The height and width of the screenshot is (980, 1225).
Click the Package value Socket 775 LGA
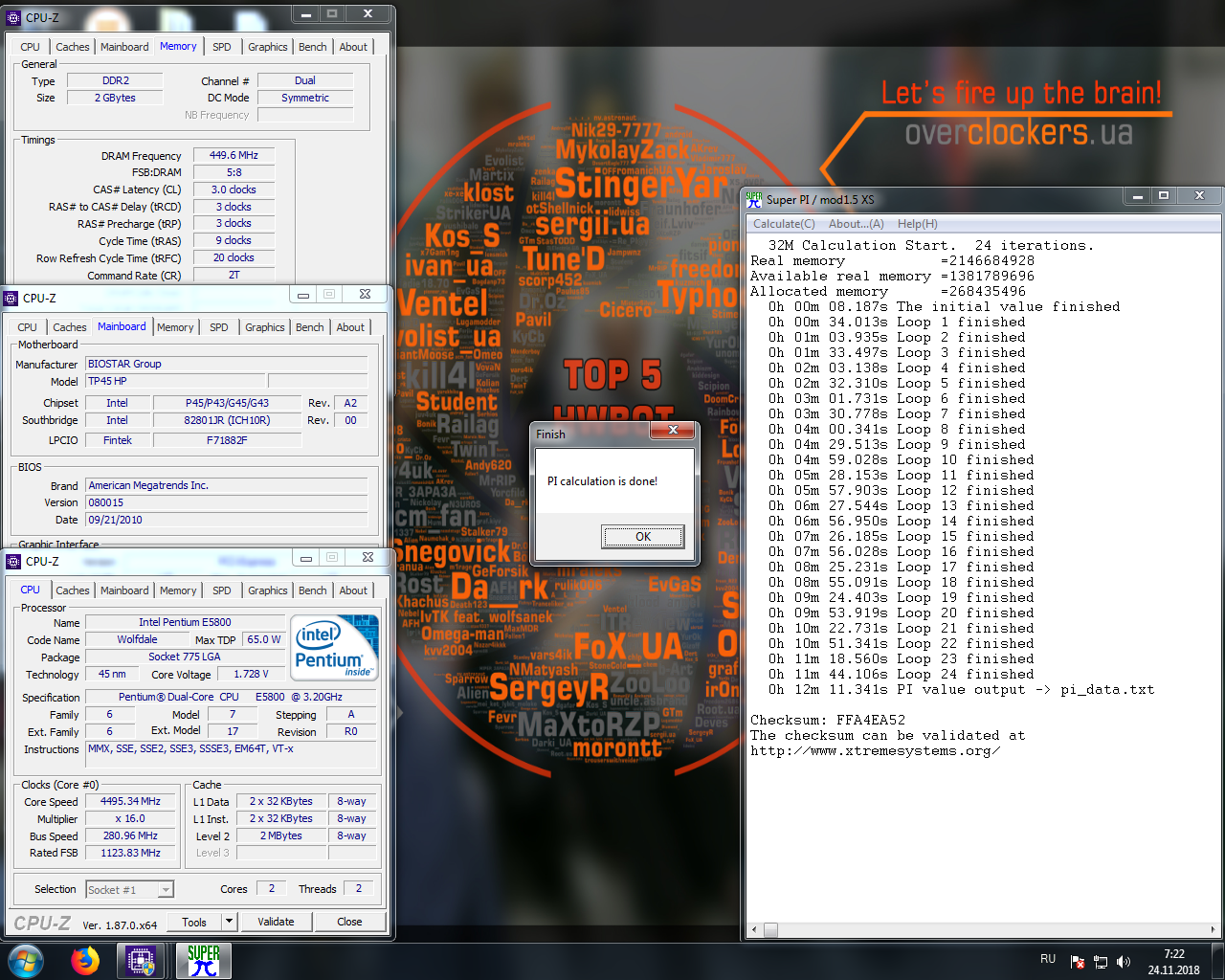pos(185,657)
